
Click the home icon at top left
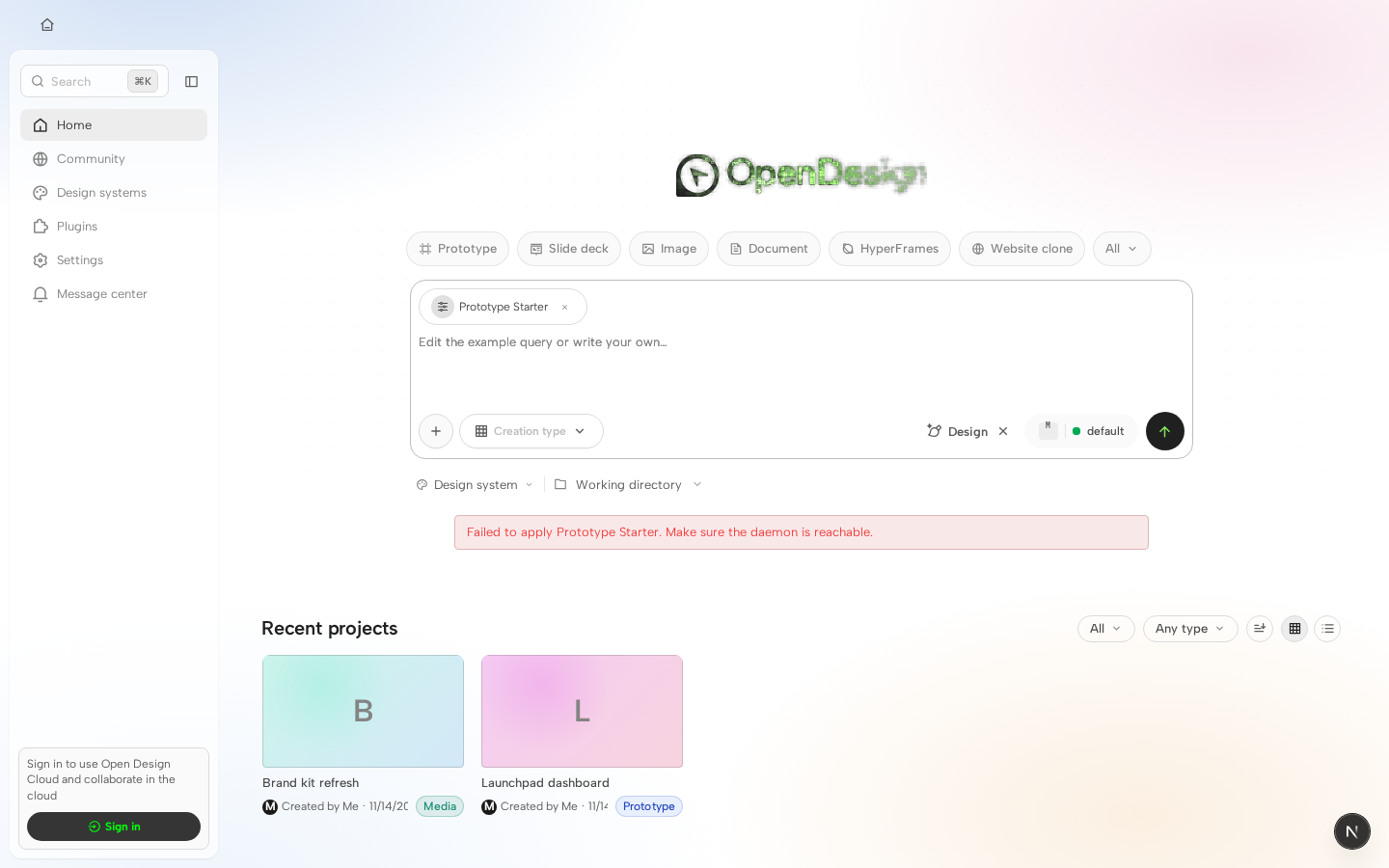coord(47,25)
